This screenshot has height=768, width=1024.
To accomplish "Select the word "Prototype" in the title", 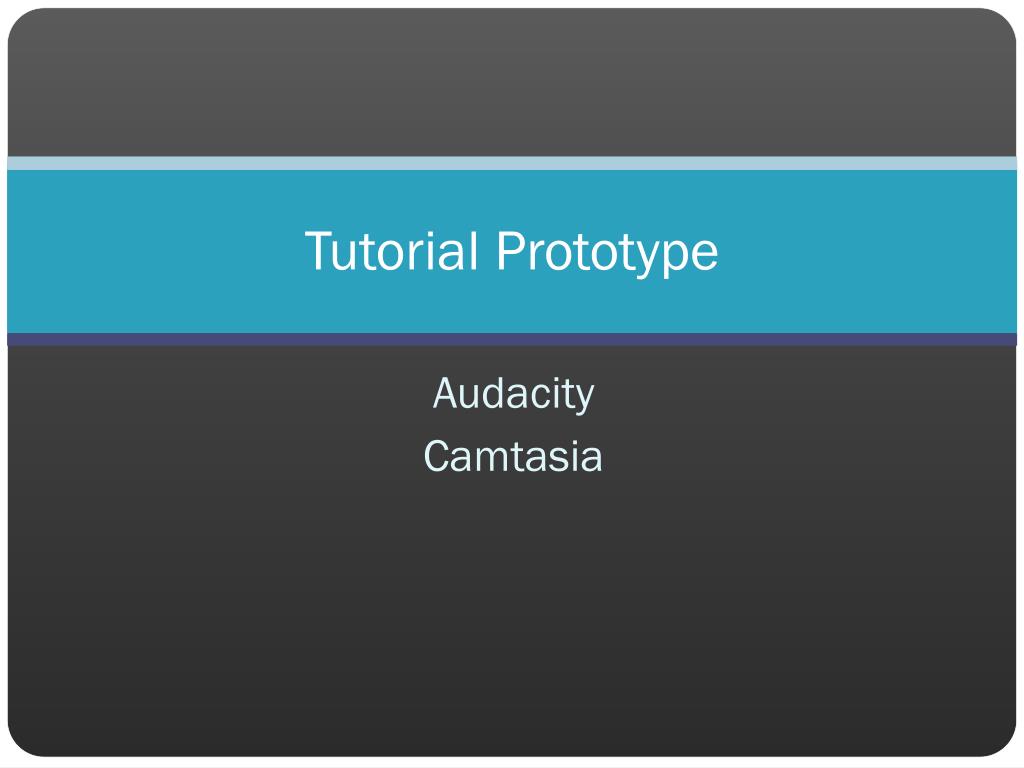I will [607, 251].
